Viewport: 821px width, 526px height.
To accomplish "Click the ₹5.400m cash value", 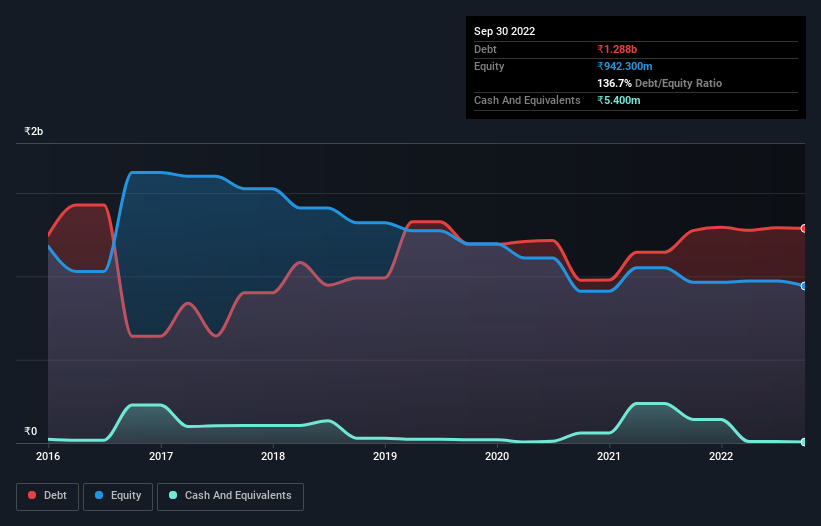I will click(618, 100).
